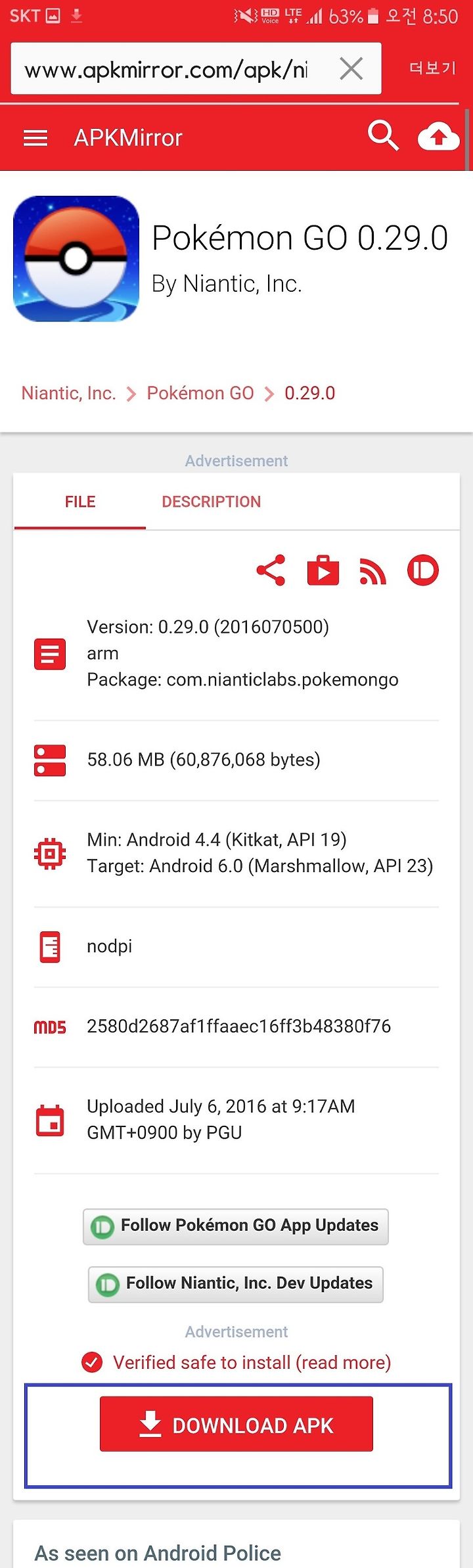Tap the battery indicator in status bar
473x1568 pixels.
[373, 16]
